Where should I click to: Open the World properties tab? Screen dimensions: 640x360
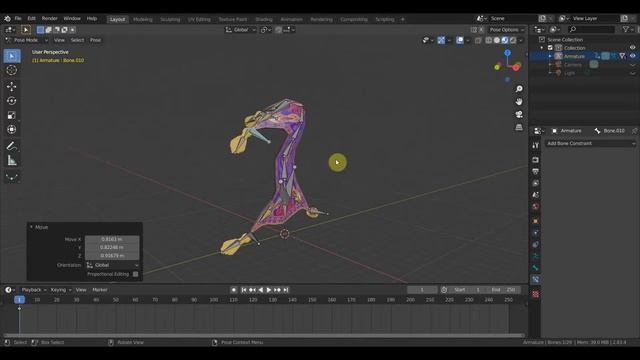535,207
